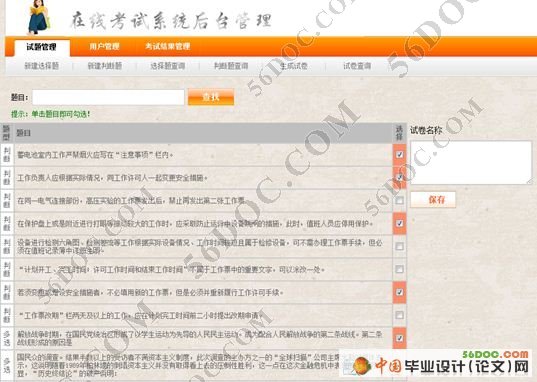Switch to 用户管理 tab
Image resolution: width=537 pixels, height=382 pixels.
pos(104,46)
